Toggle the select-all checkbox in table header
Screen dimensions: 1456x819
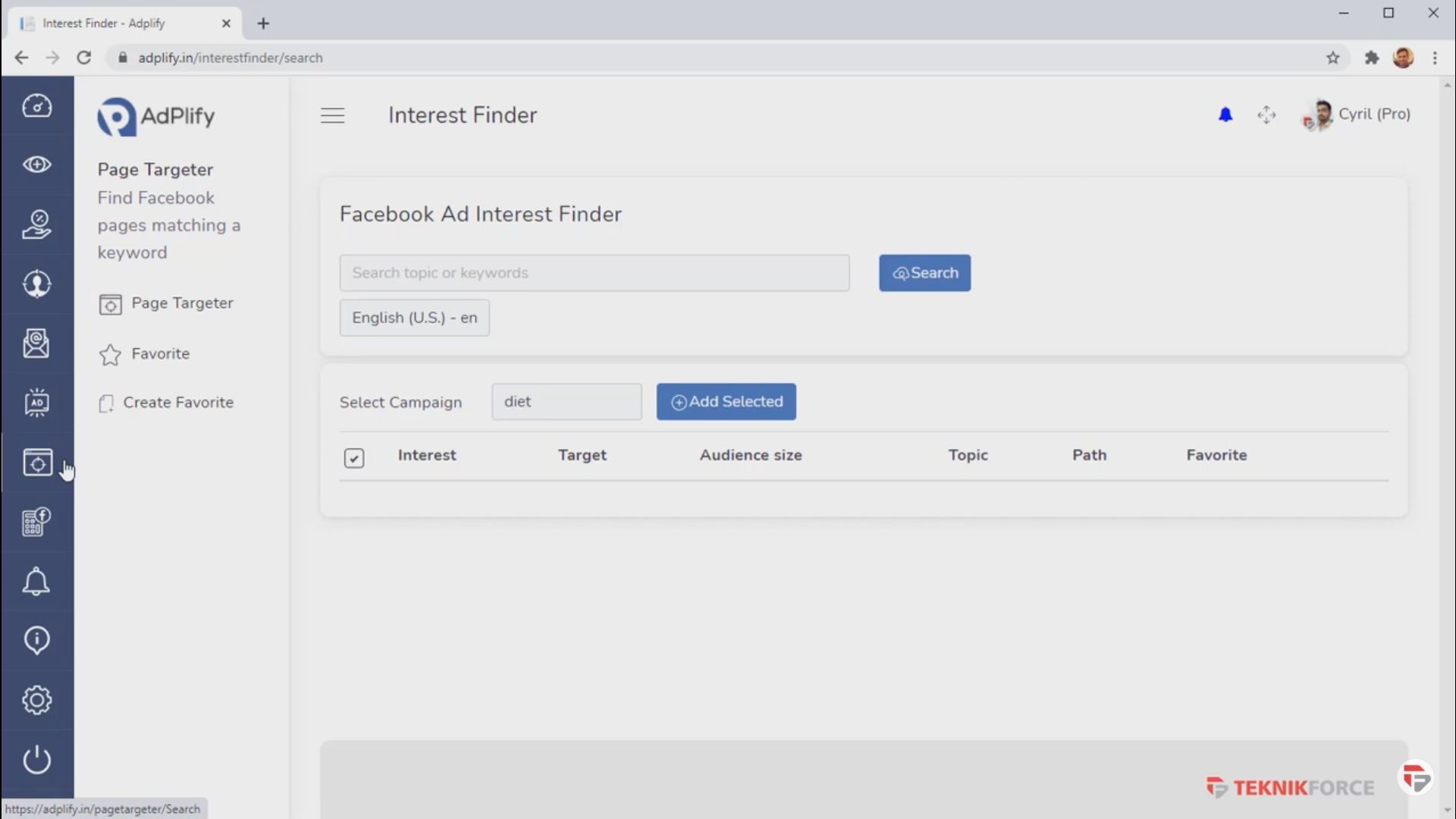point(353,457)
